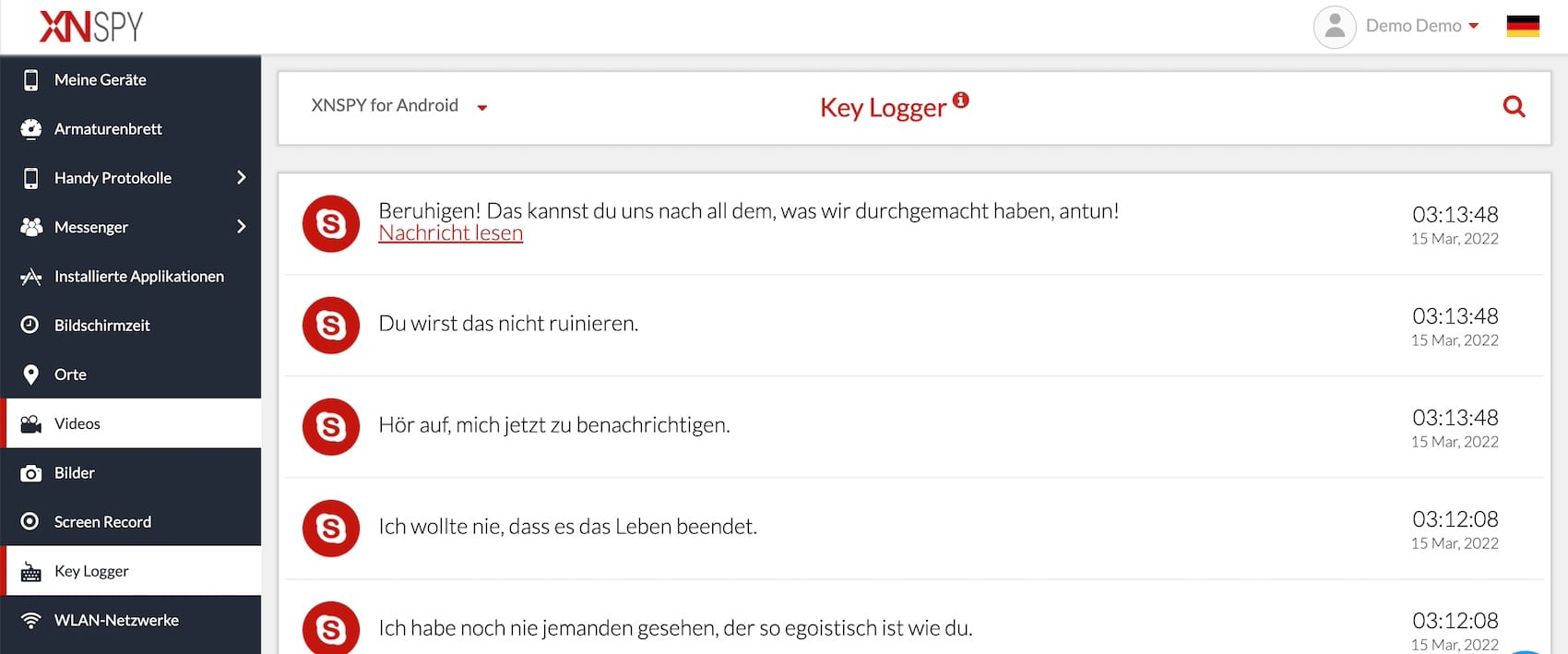Click the 03:12:08 timestamp on 'Ich wollte nie' row

tap(1455, 519)
